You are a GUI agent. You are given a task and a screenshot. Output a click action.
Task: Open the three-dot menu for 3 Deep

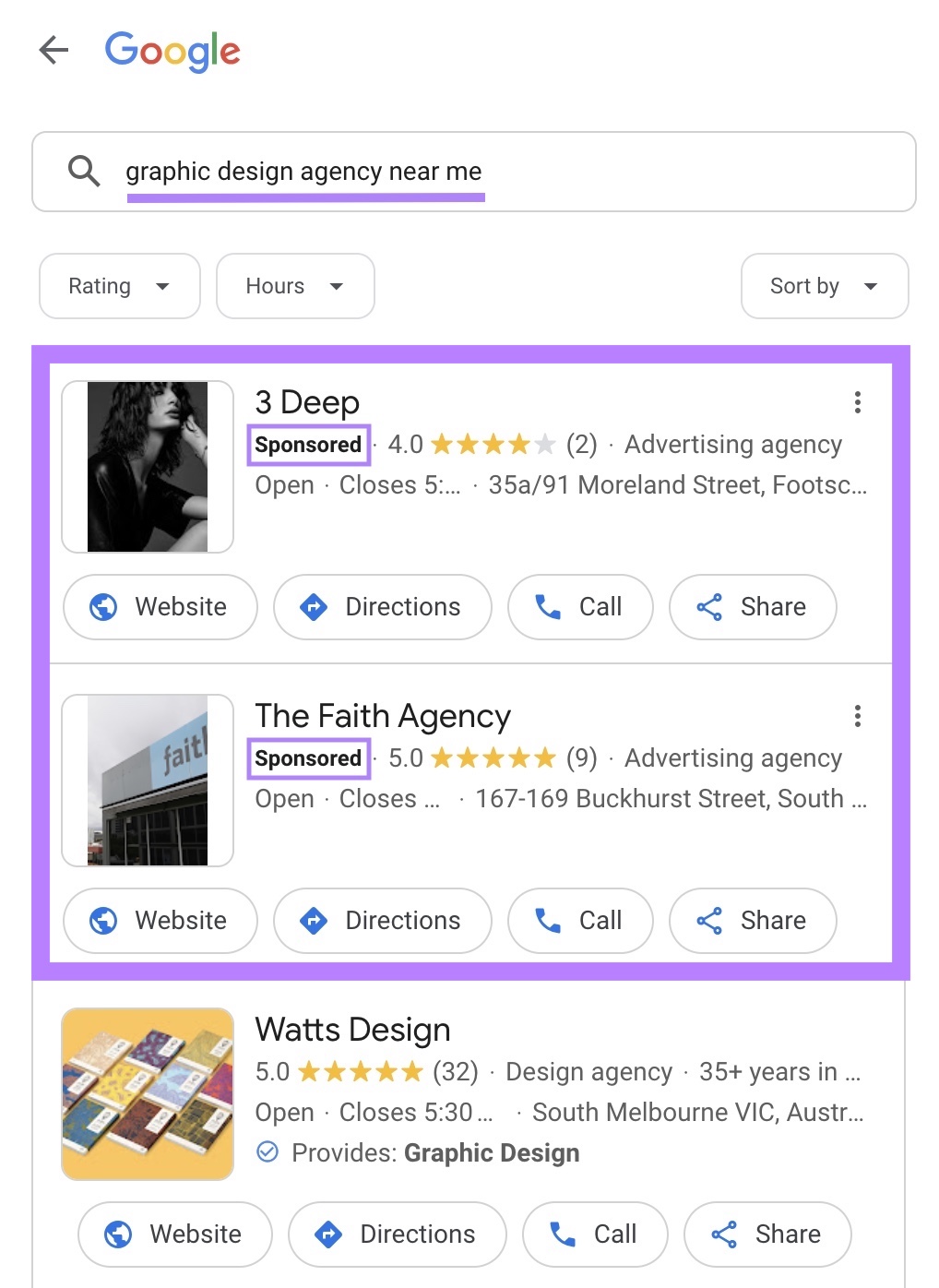tap(858, 402)
